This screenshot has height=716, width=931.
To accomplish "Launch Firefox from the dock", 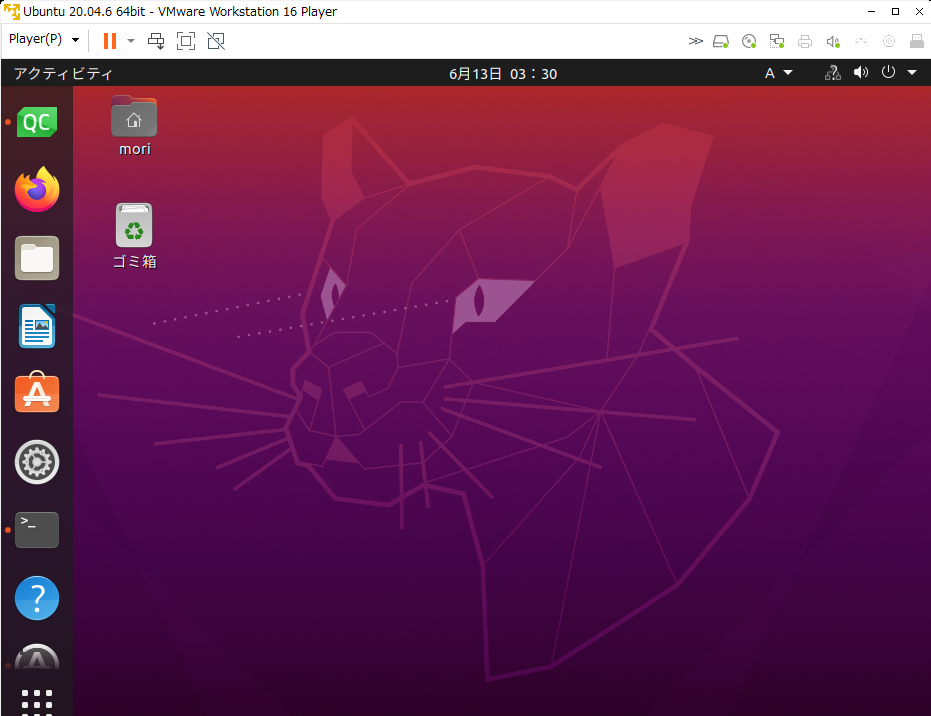I will 37,189.
